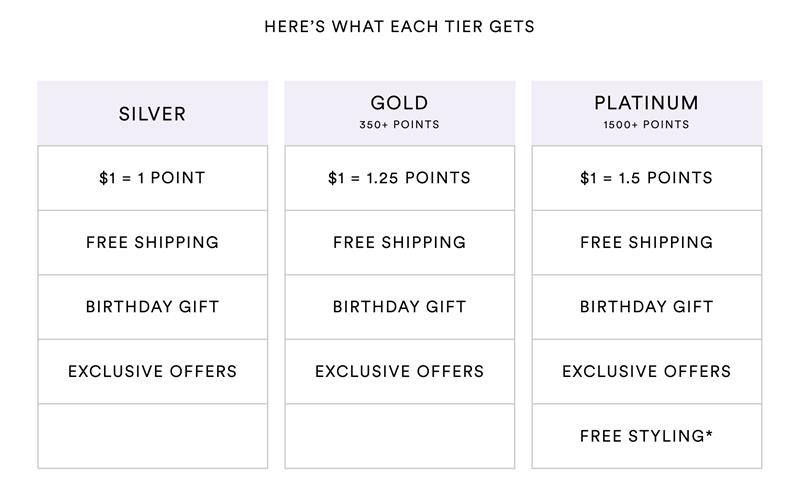Select the "$1 = 1.5 POINTS" cell
Viewport: 800px width, 499px height.
click(x=646, y=178)
